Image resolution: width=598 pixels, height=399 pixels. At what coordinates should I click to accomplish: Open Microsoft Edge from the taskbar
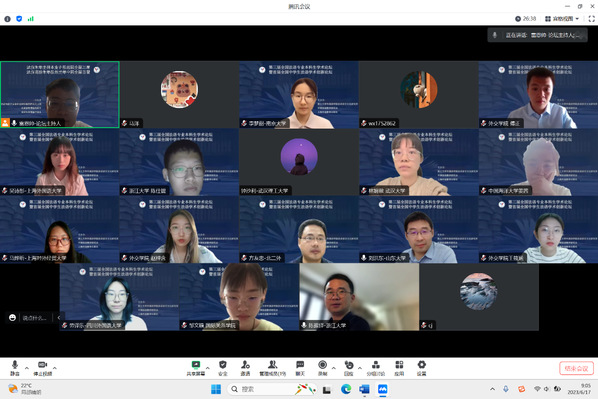pos(346,389)
